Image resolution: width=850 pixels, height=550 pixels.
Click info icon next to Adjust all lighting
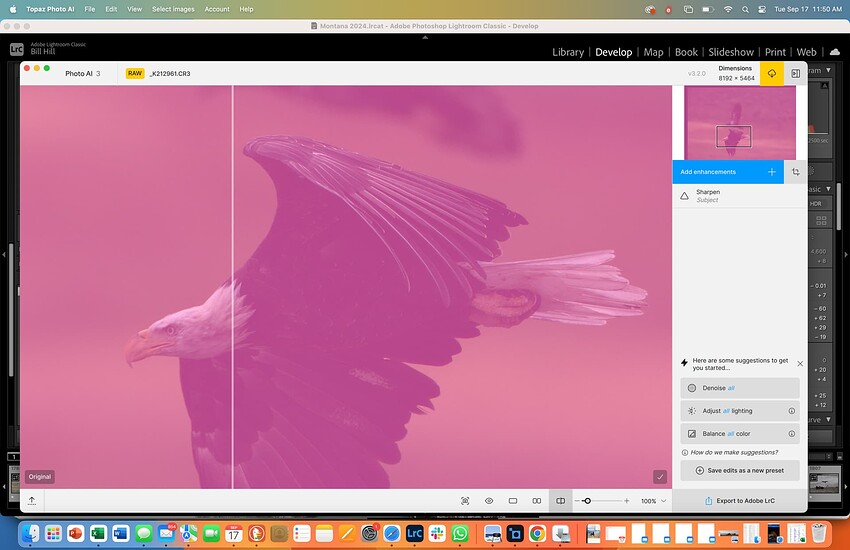[792, 411]
